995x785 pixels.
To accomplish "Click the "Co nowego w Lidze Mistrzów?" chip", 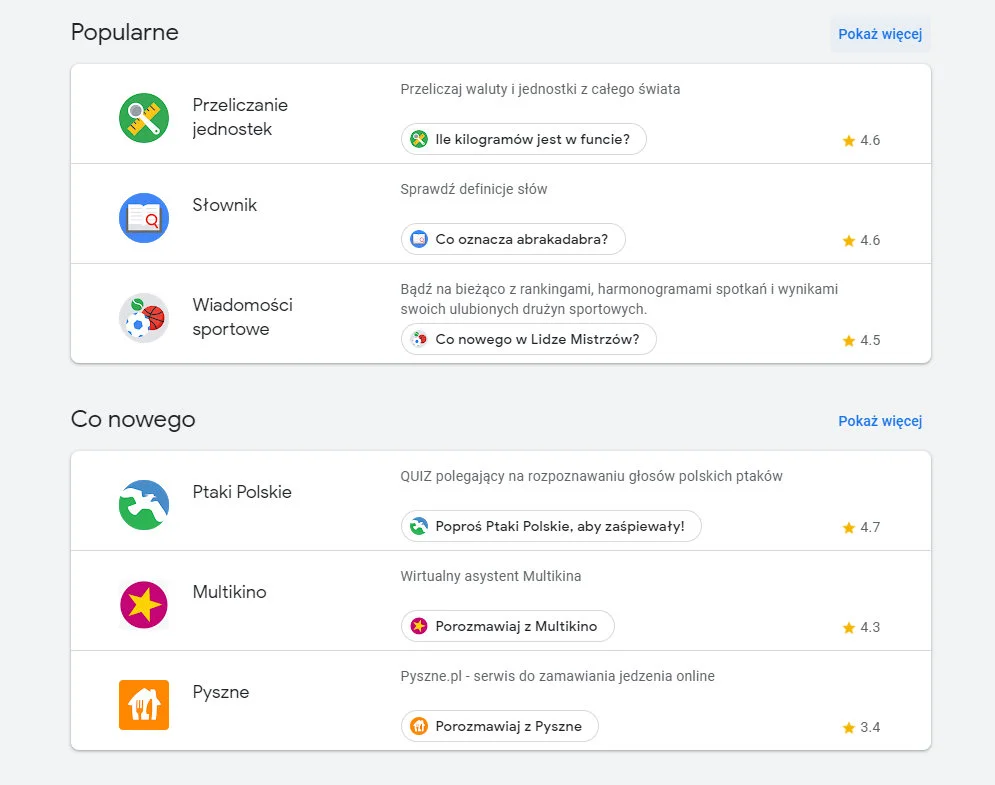I will tap(528, 340).
